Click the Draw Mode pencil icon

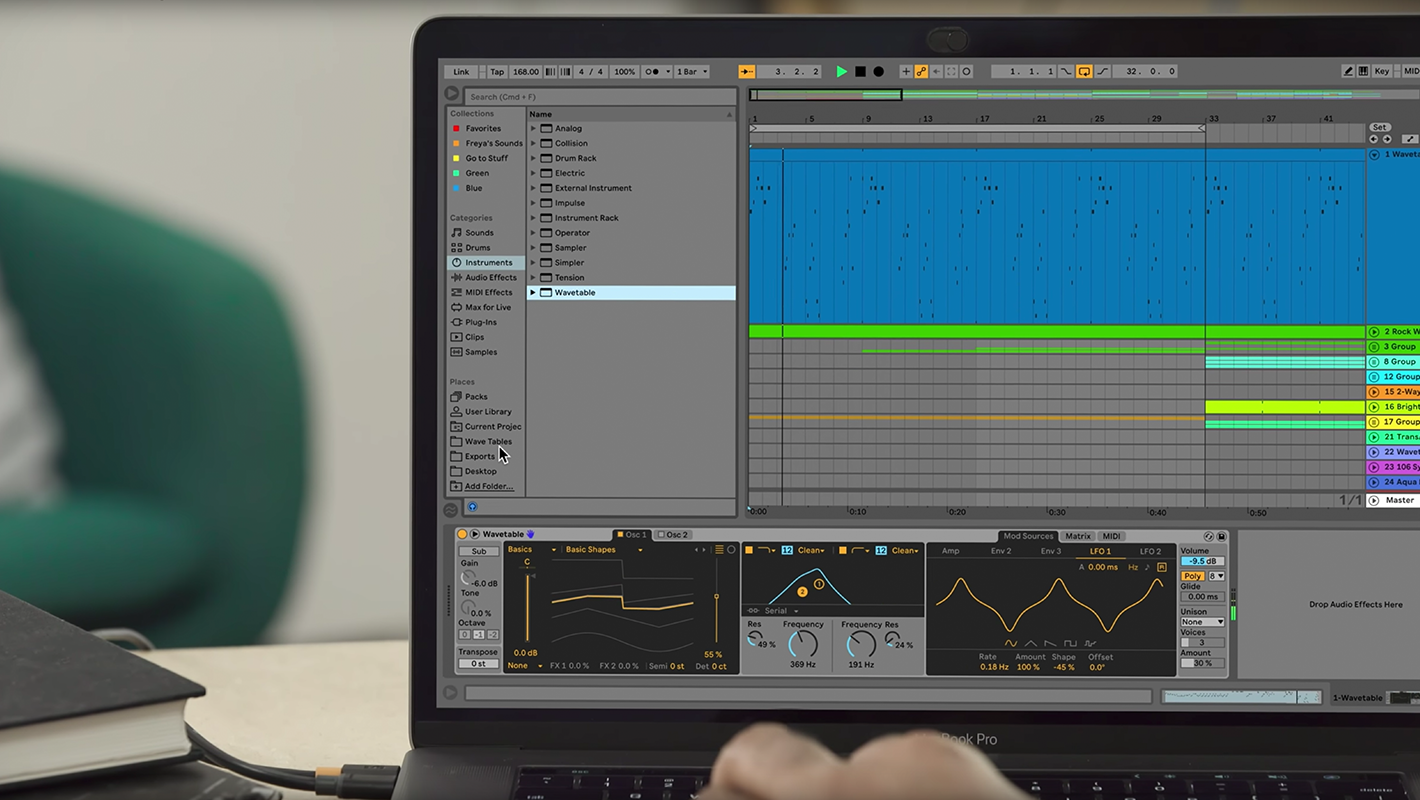1348,72
